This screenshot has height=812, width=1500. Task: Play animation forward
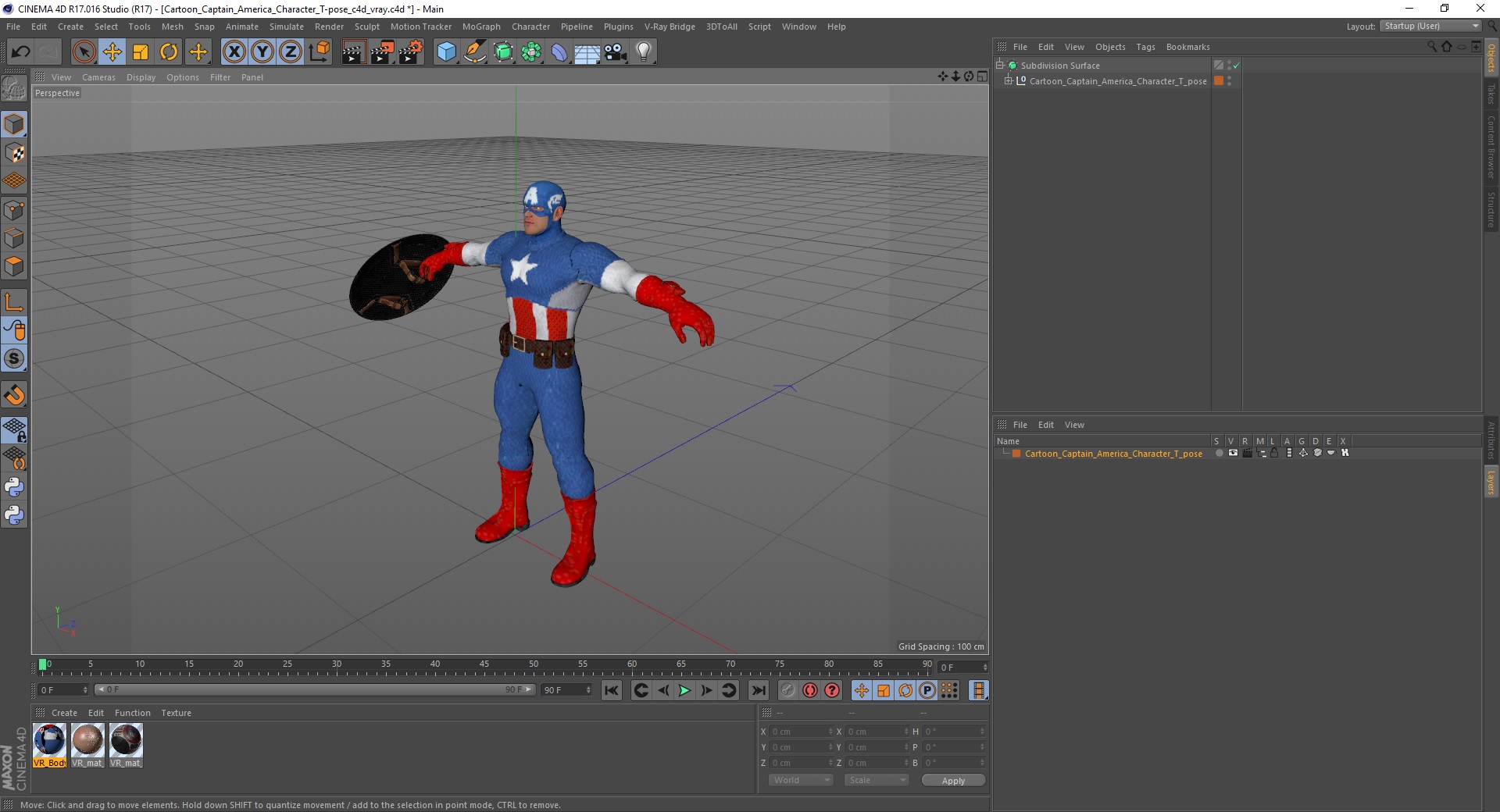click(x=684, y=690)
